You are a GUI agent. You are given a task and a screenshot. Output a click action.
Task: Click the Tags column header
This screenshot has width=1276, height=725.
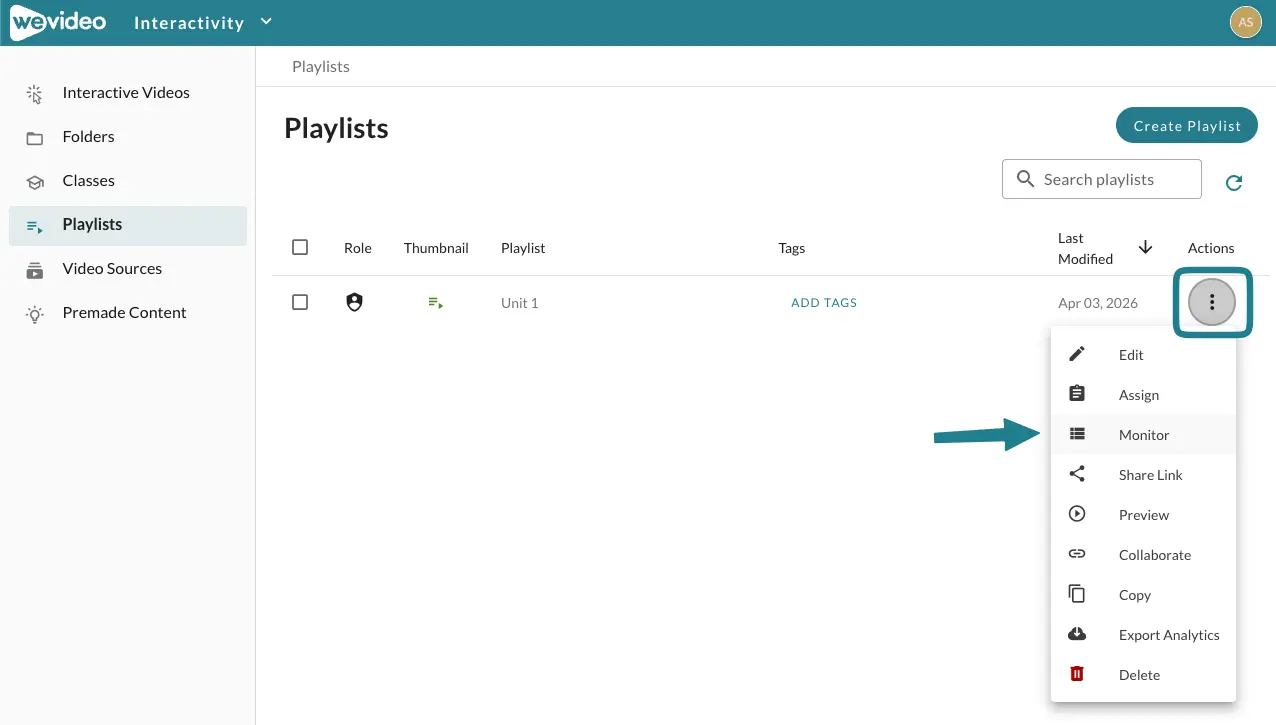(792, 248)
